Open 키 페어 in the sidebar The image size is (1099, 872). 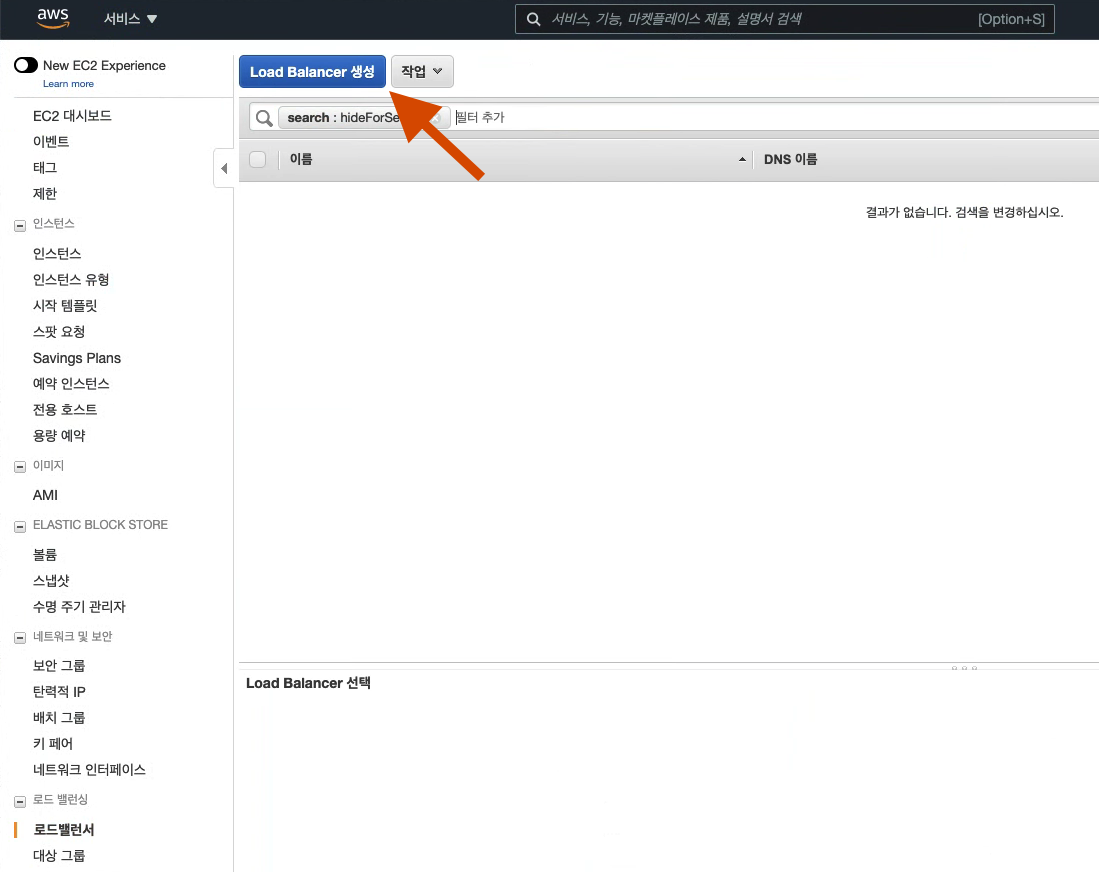53,743
